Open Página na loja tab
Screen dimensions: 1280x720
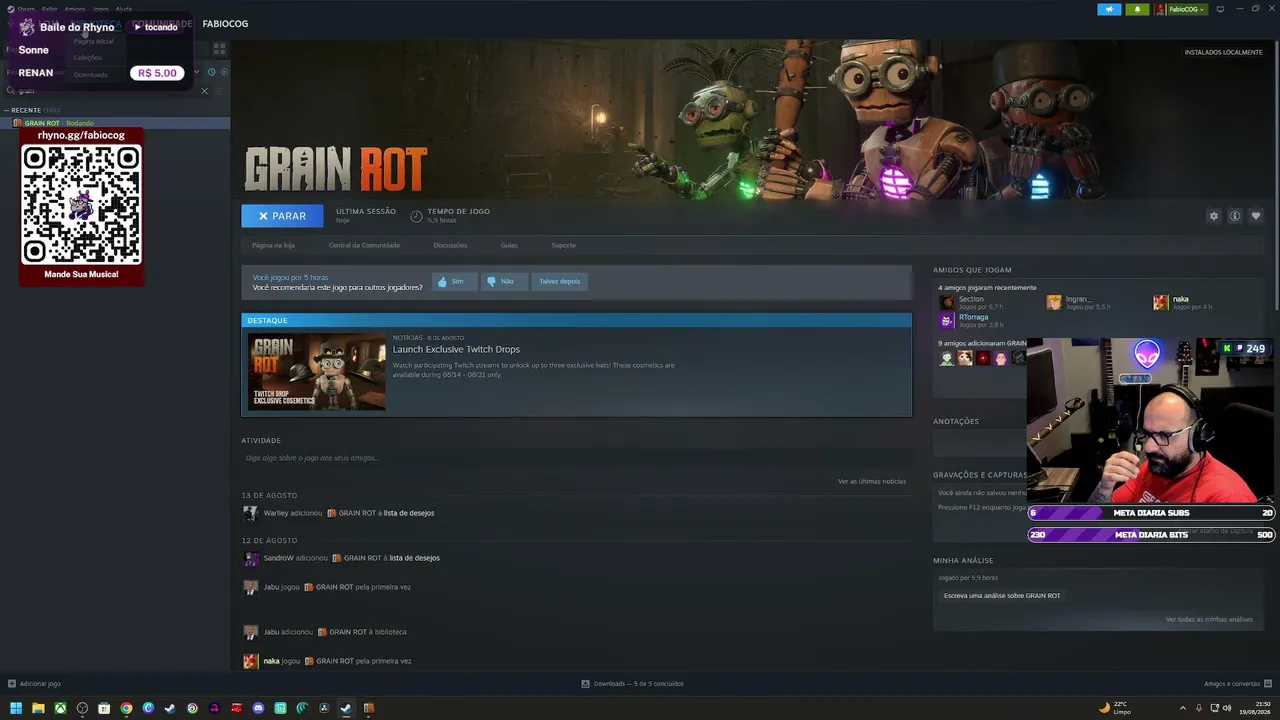click(273, 245)
